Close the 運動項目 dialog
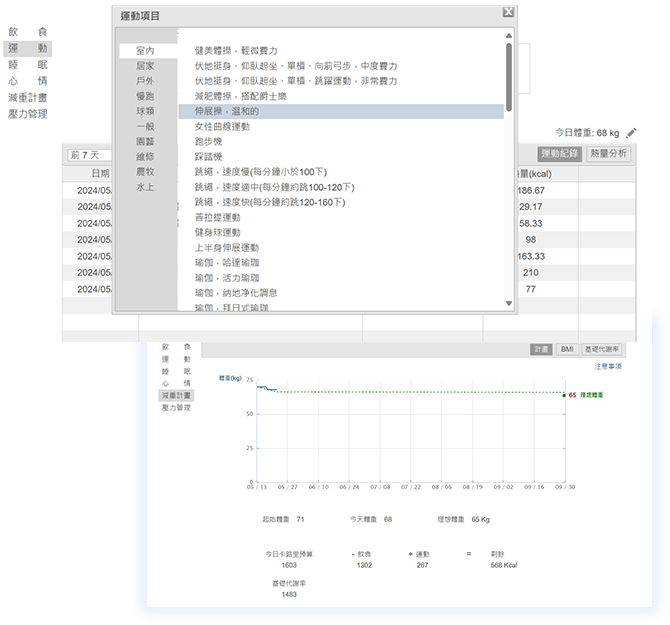Screen dimensions: 670x625 coord(508,12)
